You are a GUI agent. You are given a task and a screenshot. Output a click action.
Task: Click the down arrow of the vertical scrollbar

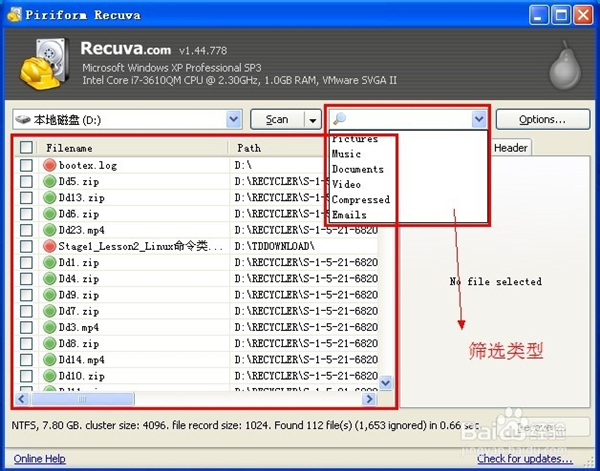tap(386, 383)
